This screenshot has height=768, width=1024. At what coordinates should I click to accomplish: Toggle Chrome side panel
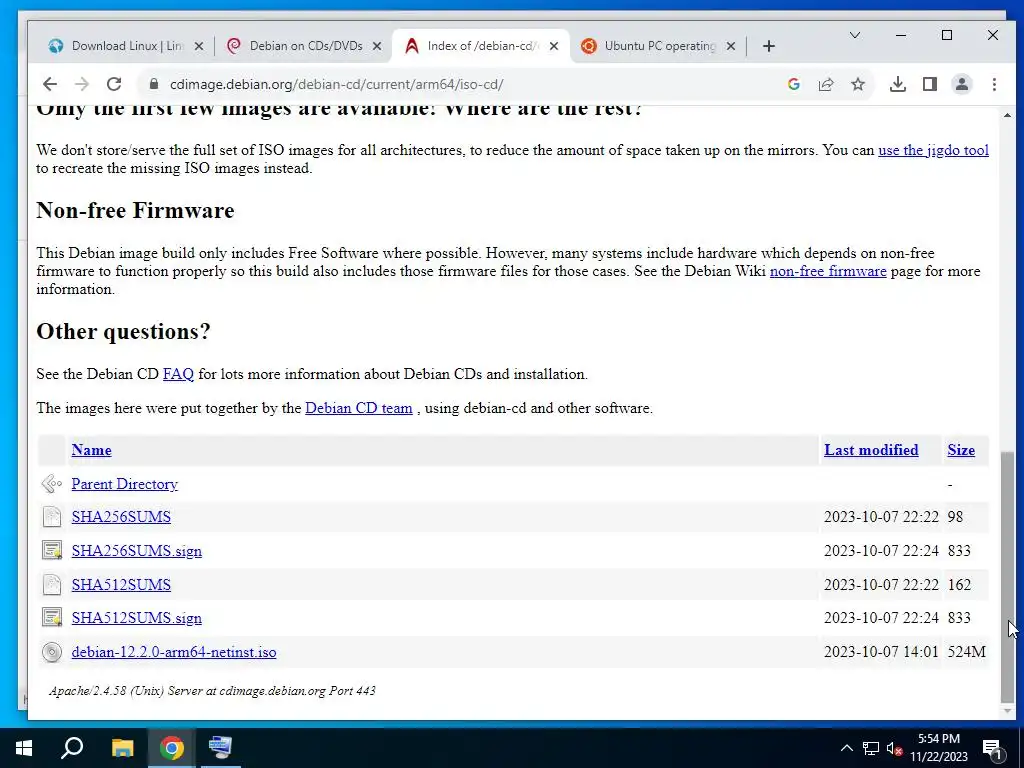point(930,84)
